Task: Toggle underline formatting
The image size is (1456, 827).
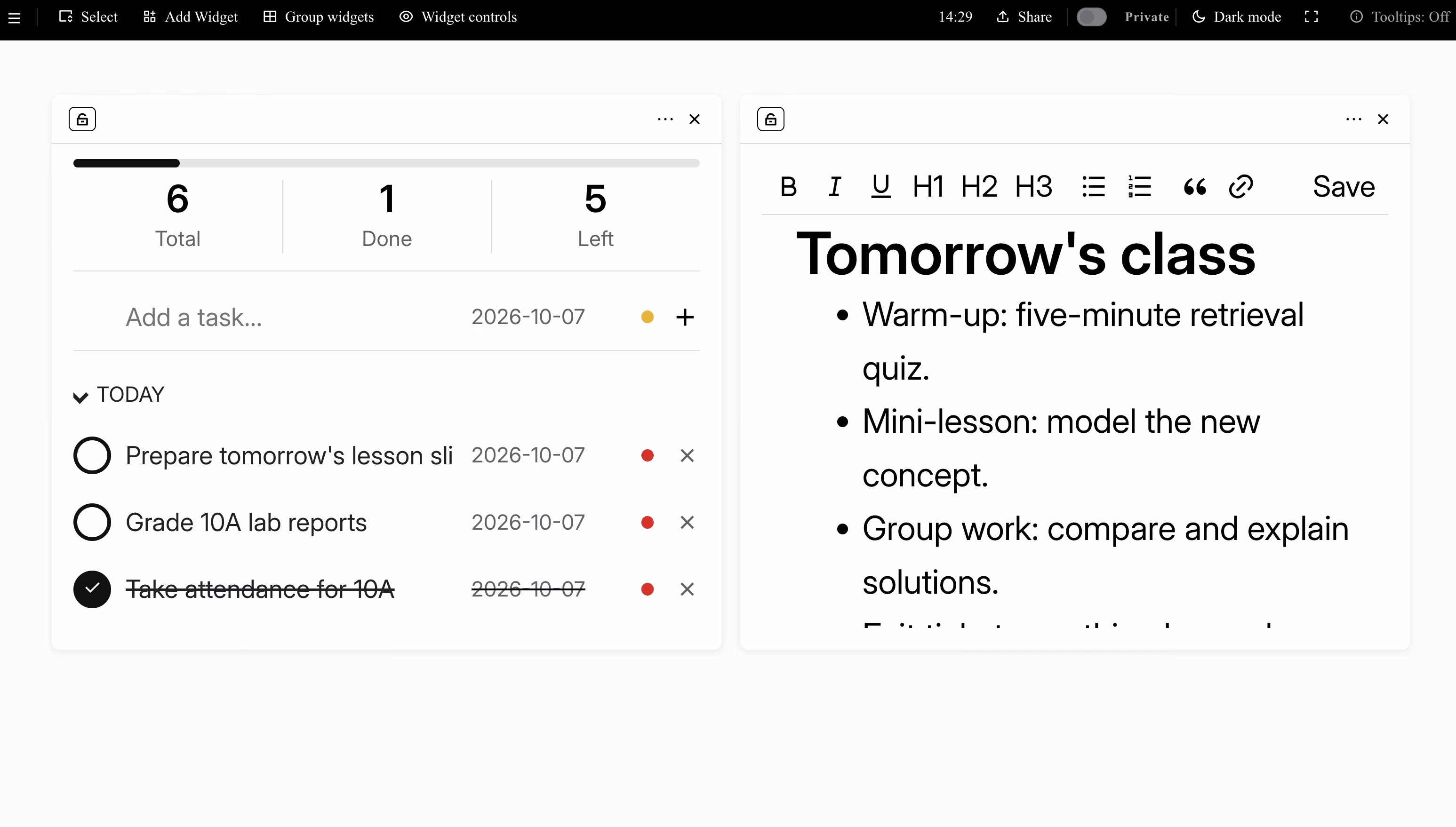Action: pos(880,187)
